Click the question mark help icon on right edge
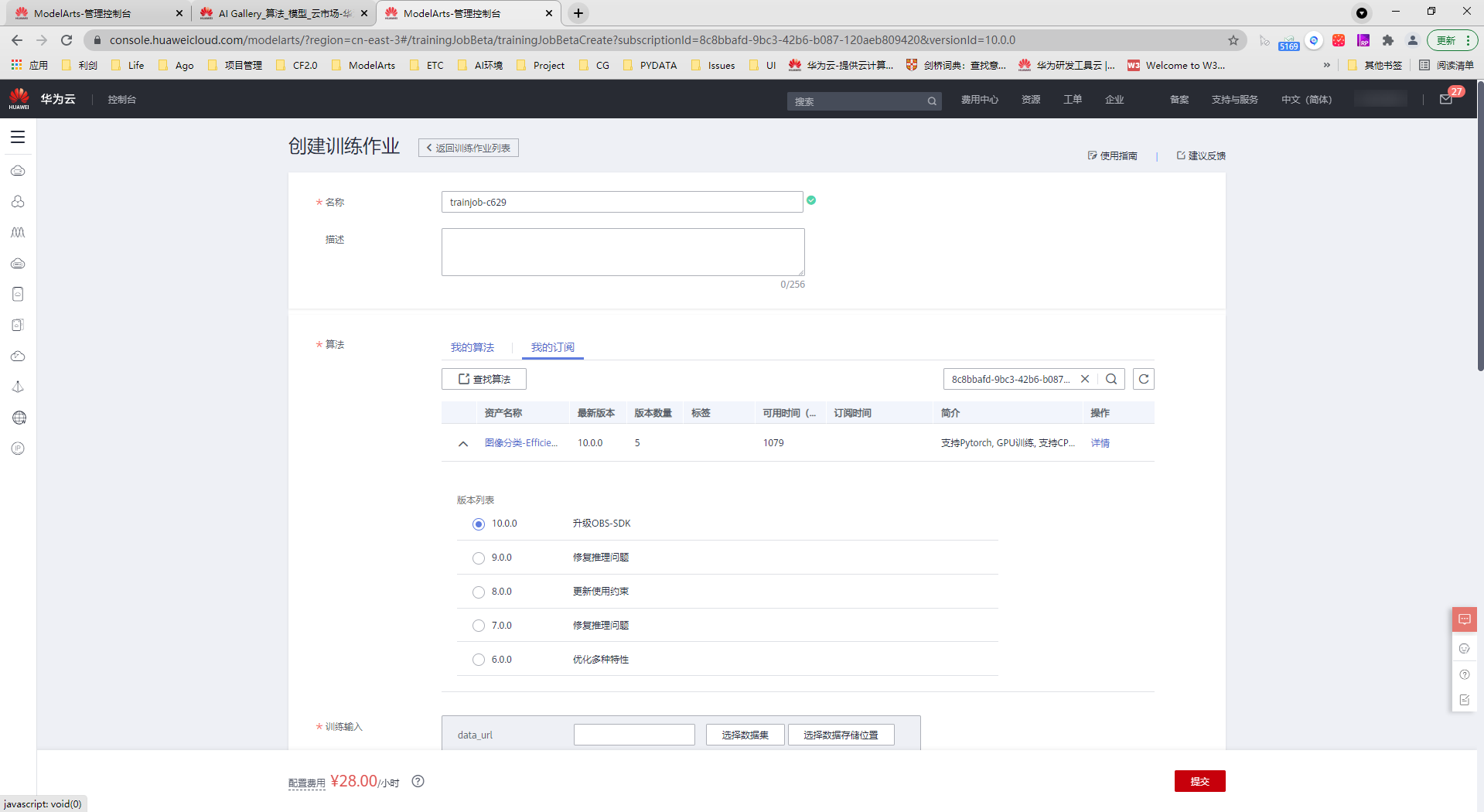Viewport: 1484px width, 812px height. pyautogui.click(x=1464, y=674)
